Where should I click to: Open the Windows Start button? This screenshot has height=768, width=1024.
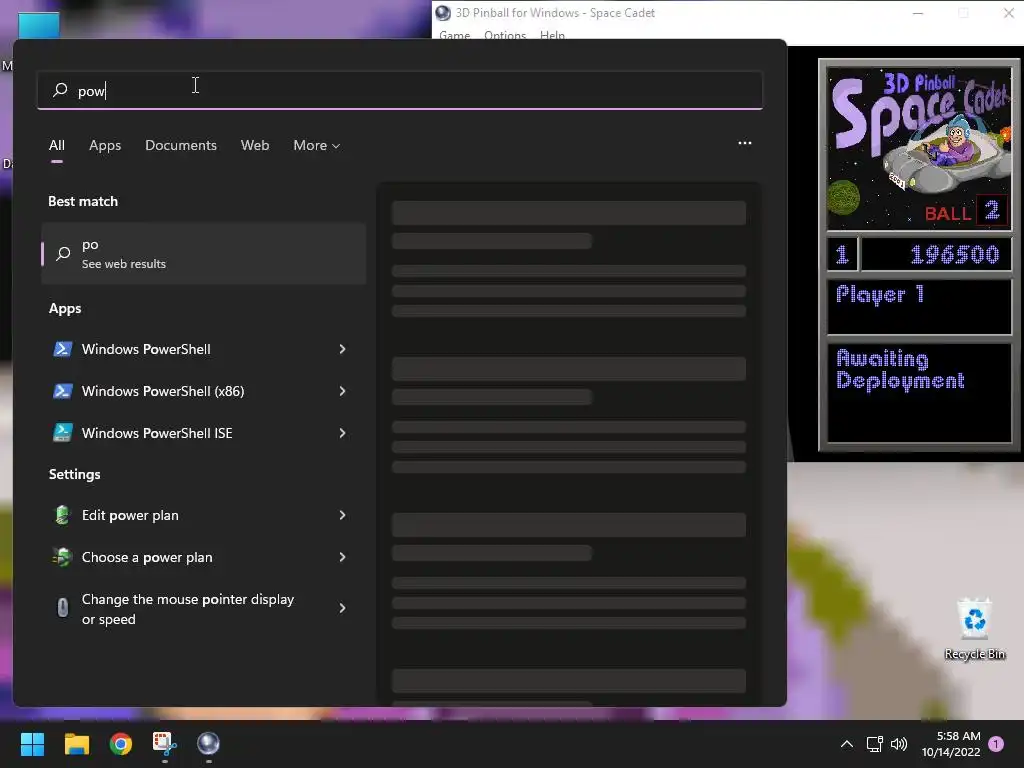click(x=32, y=744)
